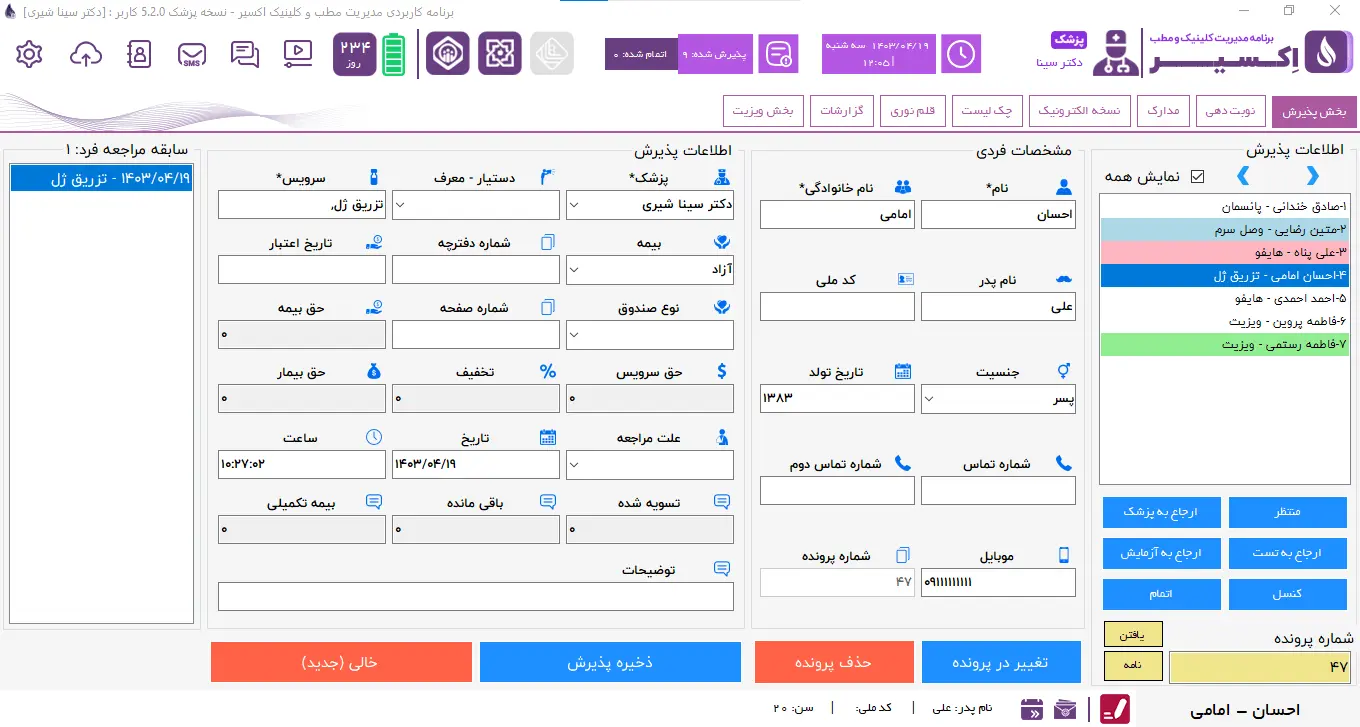1360x727 pixels.
Task: Toggle the 'نمایش همه' checkbox
Action: (1197, 177)
